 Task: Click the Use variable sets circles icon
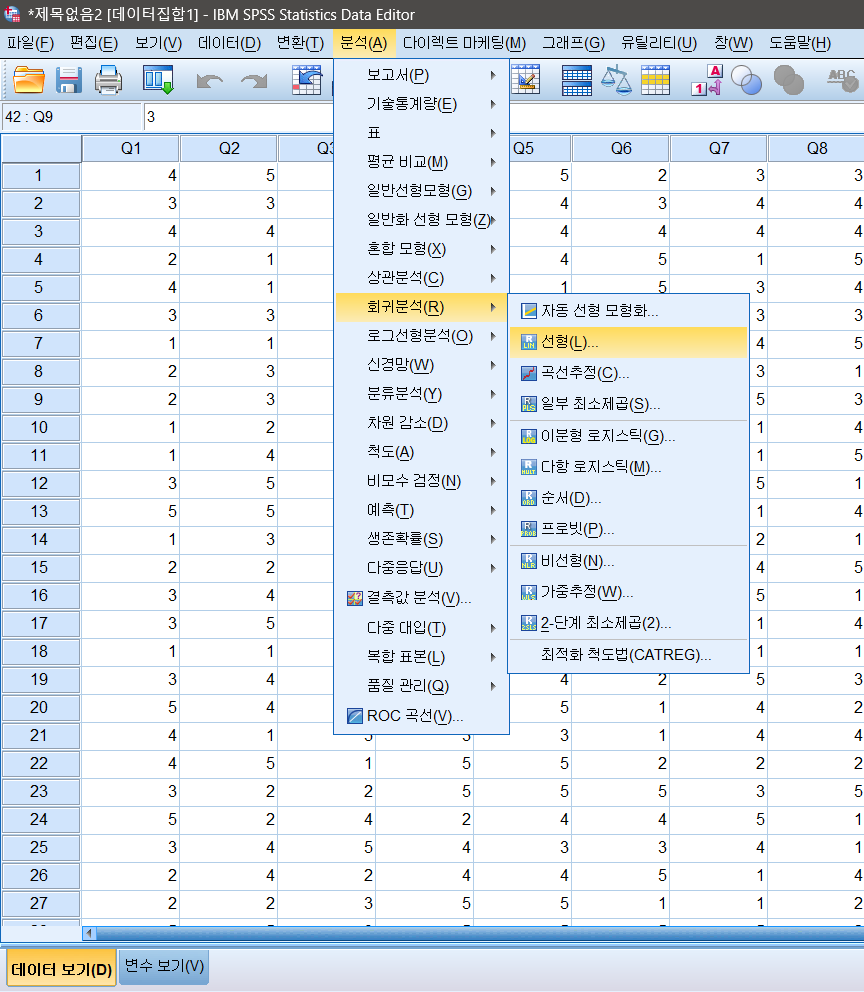[746, 80]
